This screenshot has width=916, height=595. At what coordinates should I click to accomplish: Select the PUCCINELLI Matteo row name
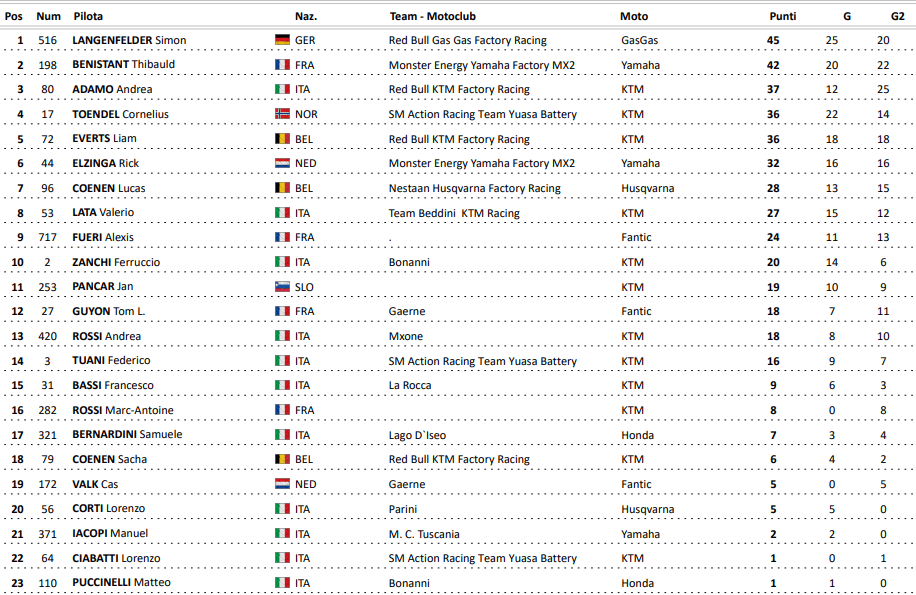[x=121, y=583]
